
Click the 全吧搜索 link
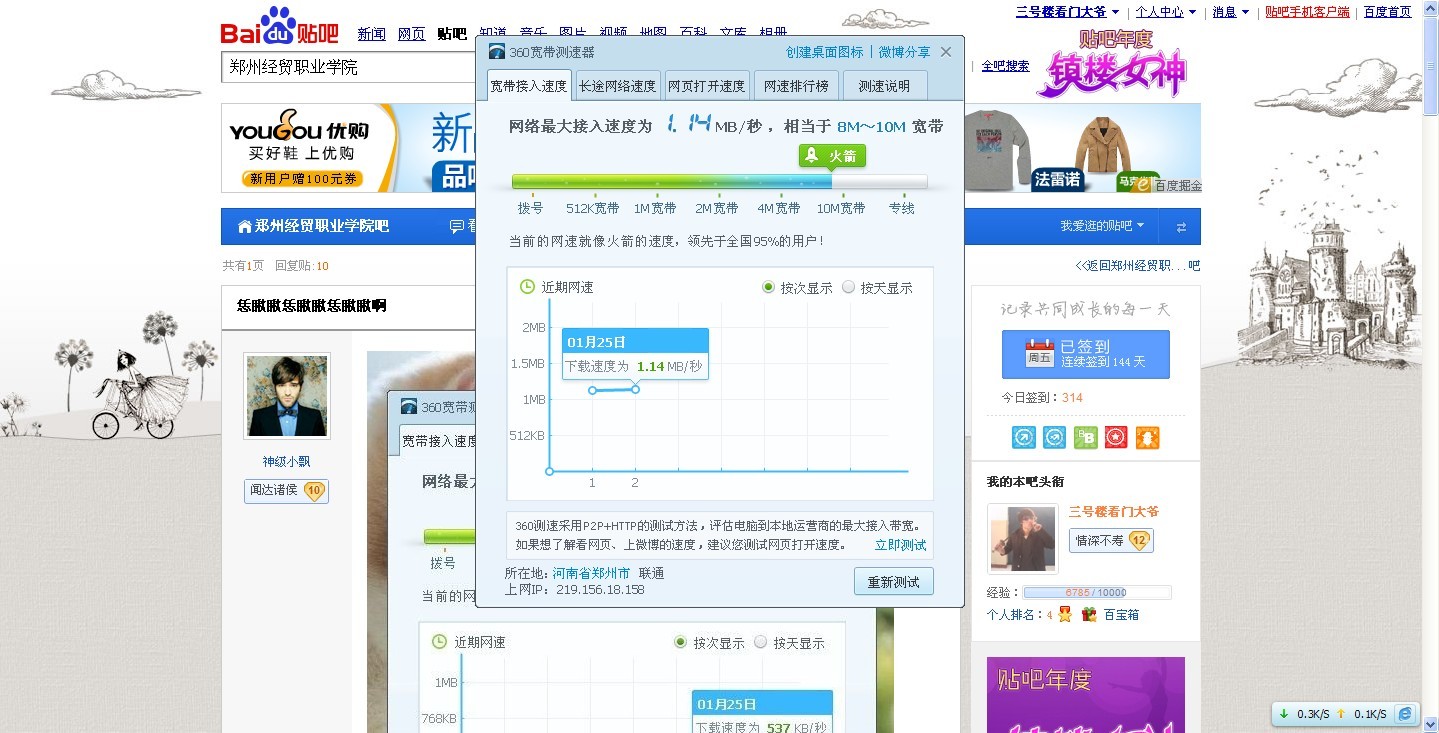[1005, 66]
